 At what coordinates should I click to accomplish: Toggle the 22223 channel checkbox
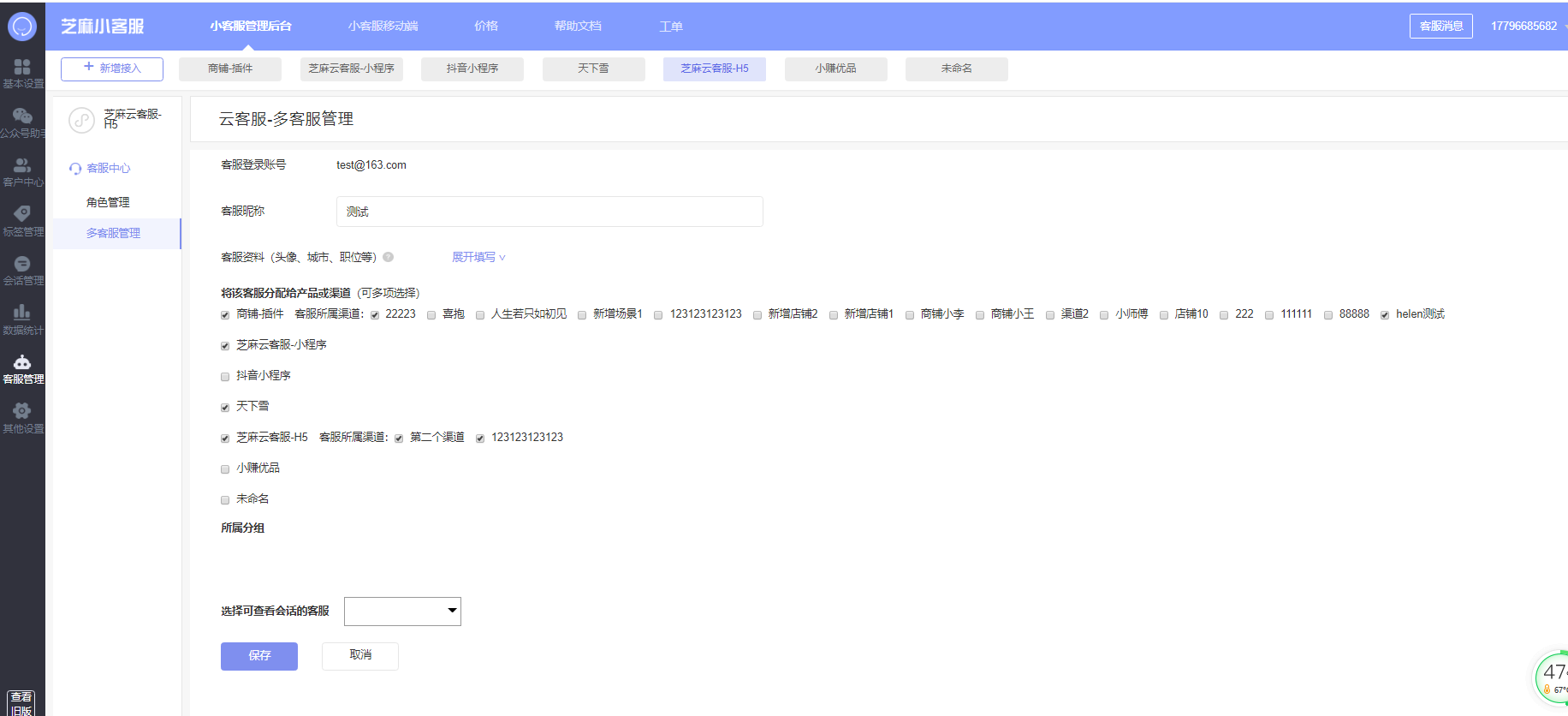(375, 315)
